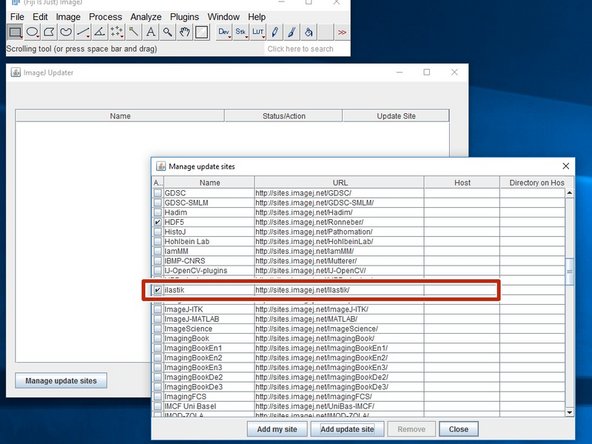Select the Rectangle selection tool
592x444 pixels.
point(15,32)
